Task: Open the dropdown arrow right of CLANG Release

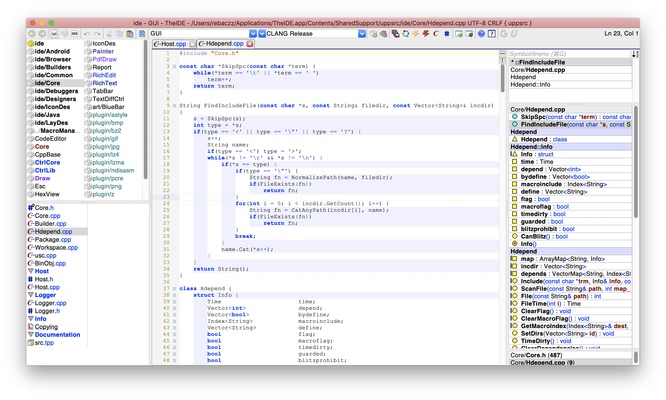Action: (362, 34)
